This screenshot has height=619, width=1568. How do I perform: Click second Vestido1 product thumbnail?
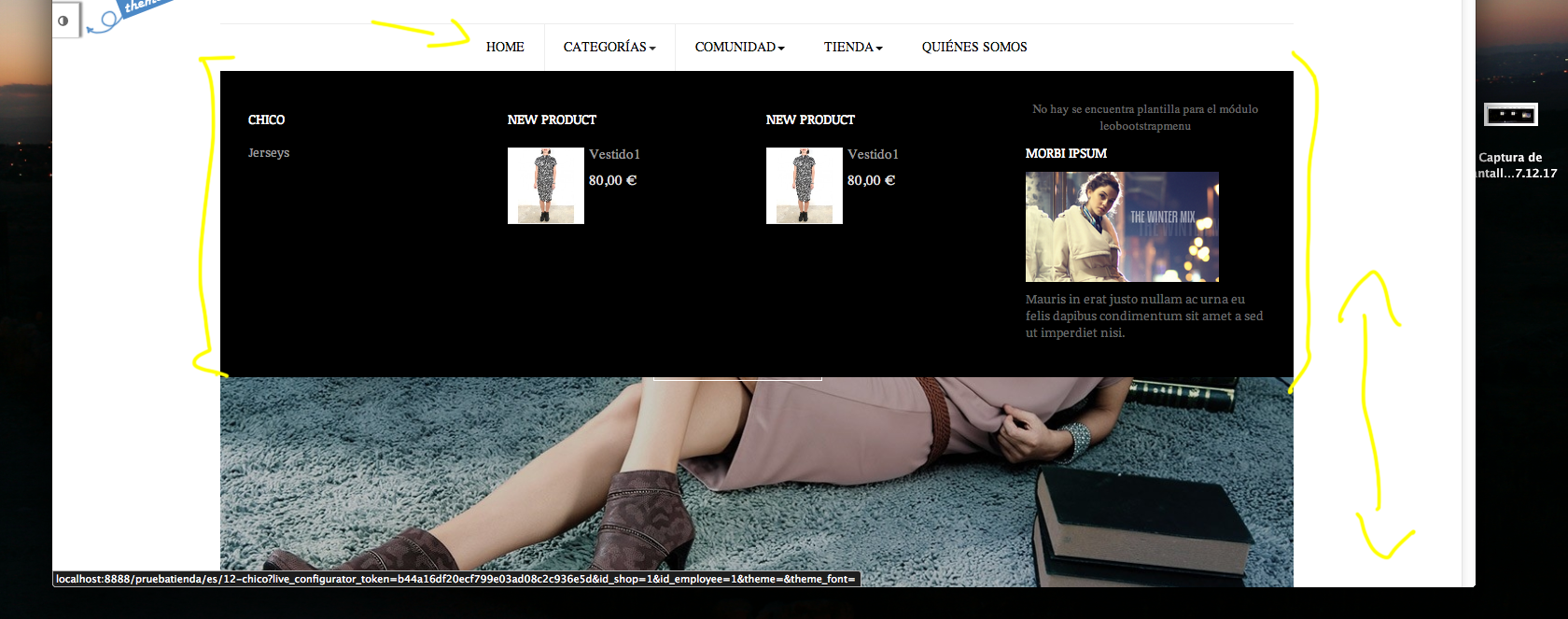point(805,186)
